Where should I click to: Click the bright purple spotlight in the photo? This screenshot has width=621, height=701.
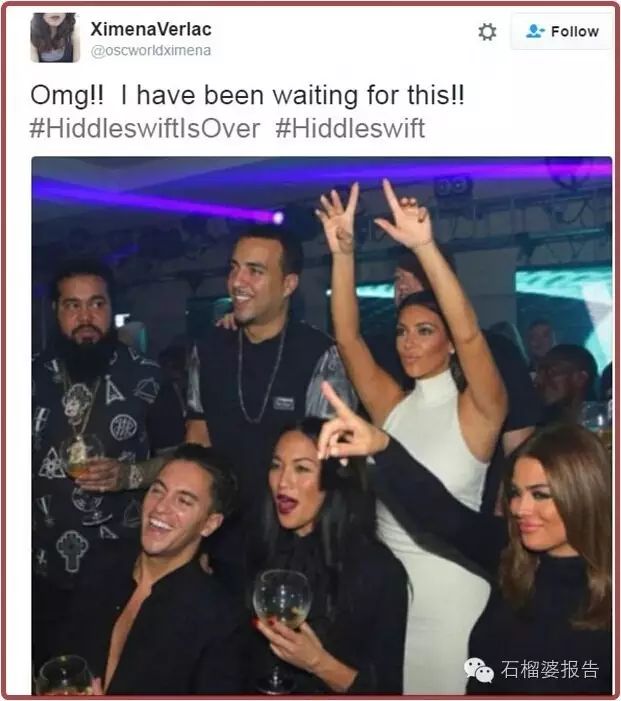coord(278,218)
